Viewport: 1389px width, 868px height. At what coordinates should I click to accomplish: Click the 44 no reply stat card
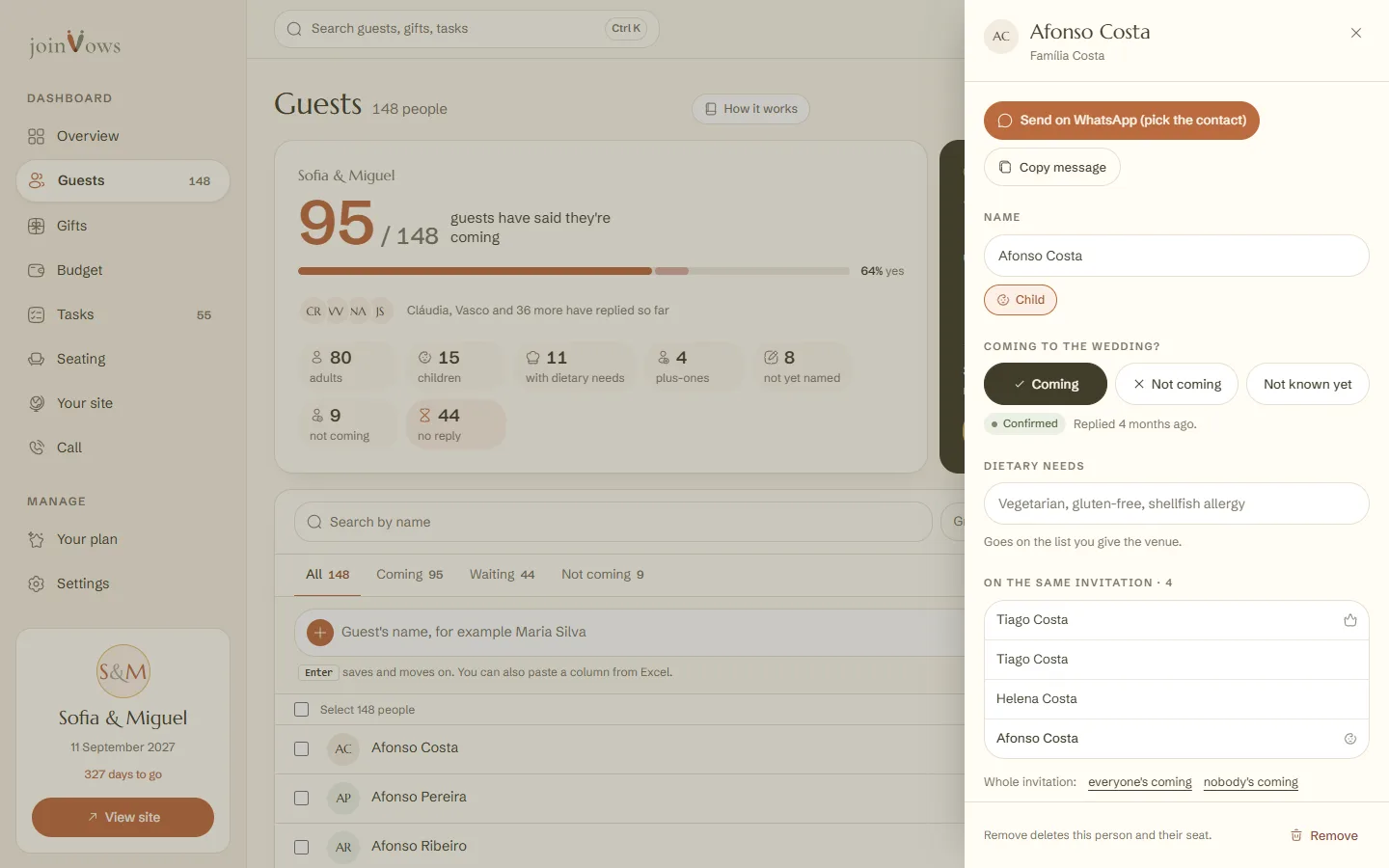[x=455, y=424]
